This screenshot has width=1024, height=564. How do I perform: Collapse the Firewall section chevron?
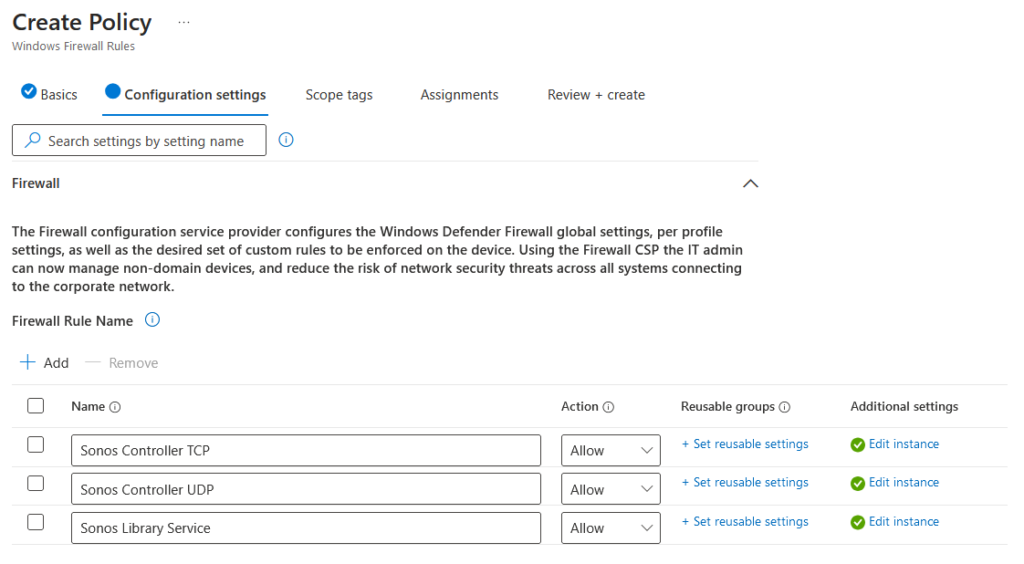click(750, 184)
